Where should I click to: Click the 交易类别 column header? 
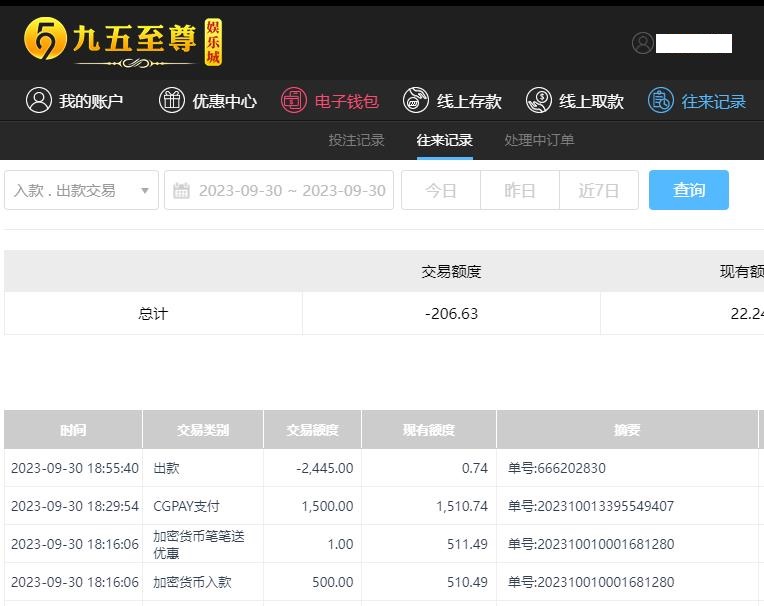tap(203, 429)
